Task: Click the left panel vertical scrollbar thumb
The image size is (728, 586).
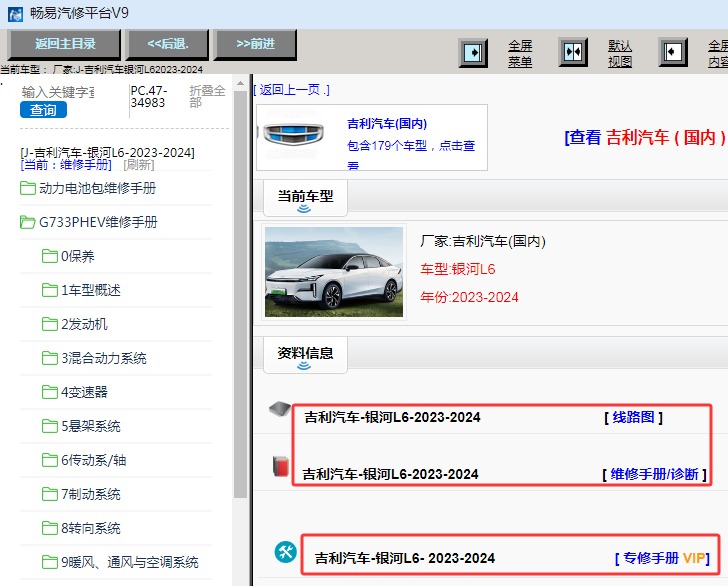Action: (240, 294)
